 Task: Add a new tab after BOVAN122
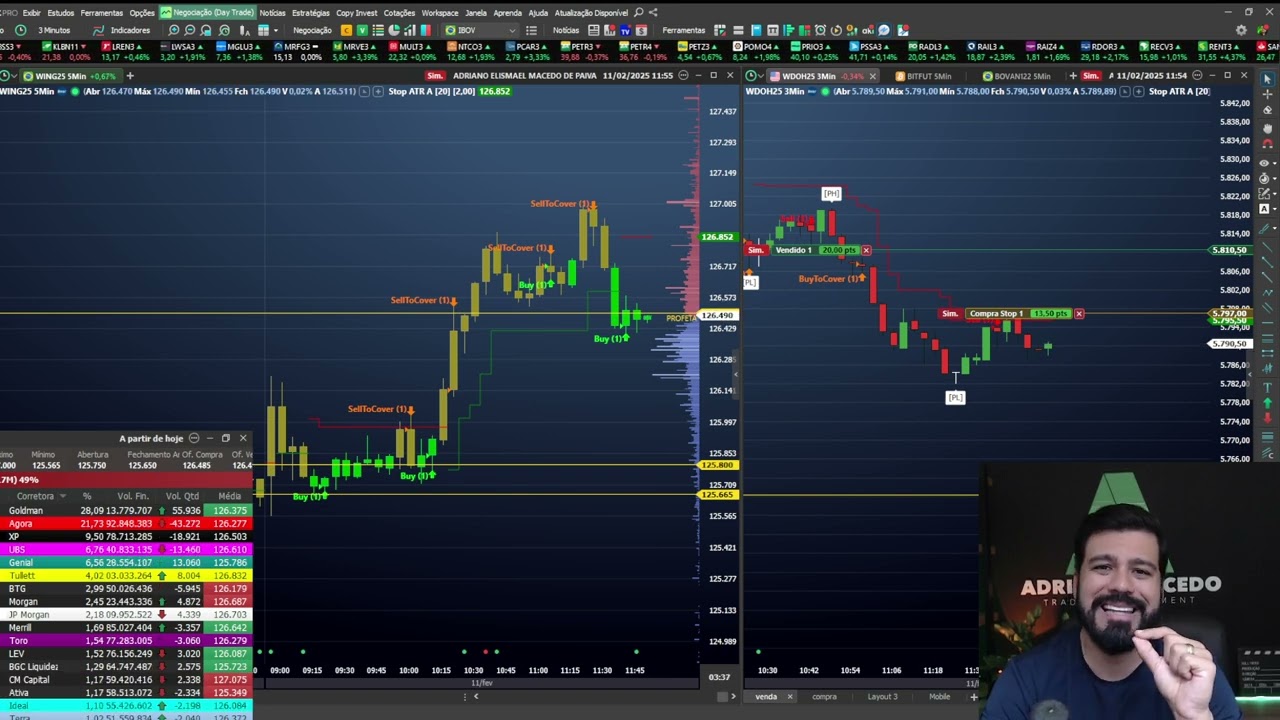click(1072, 76)
